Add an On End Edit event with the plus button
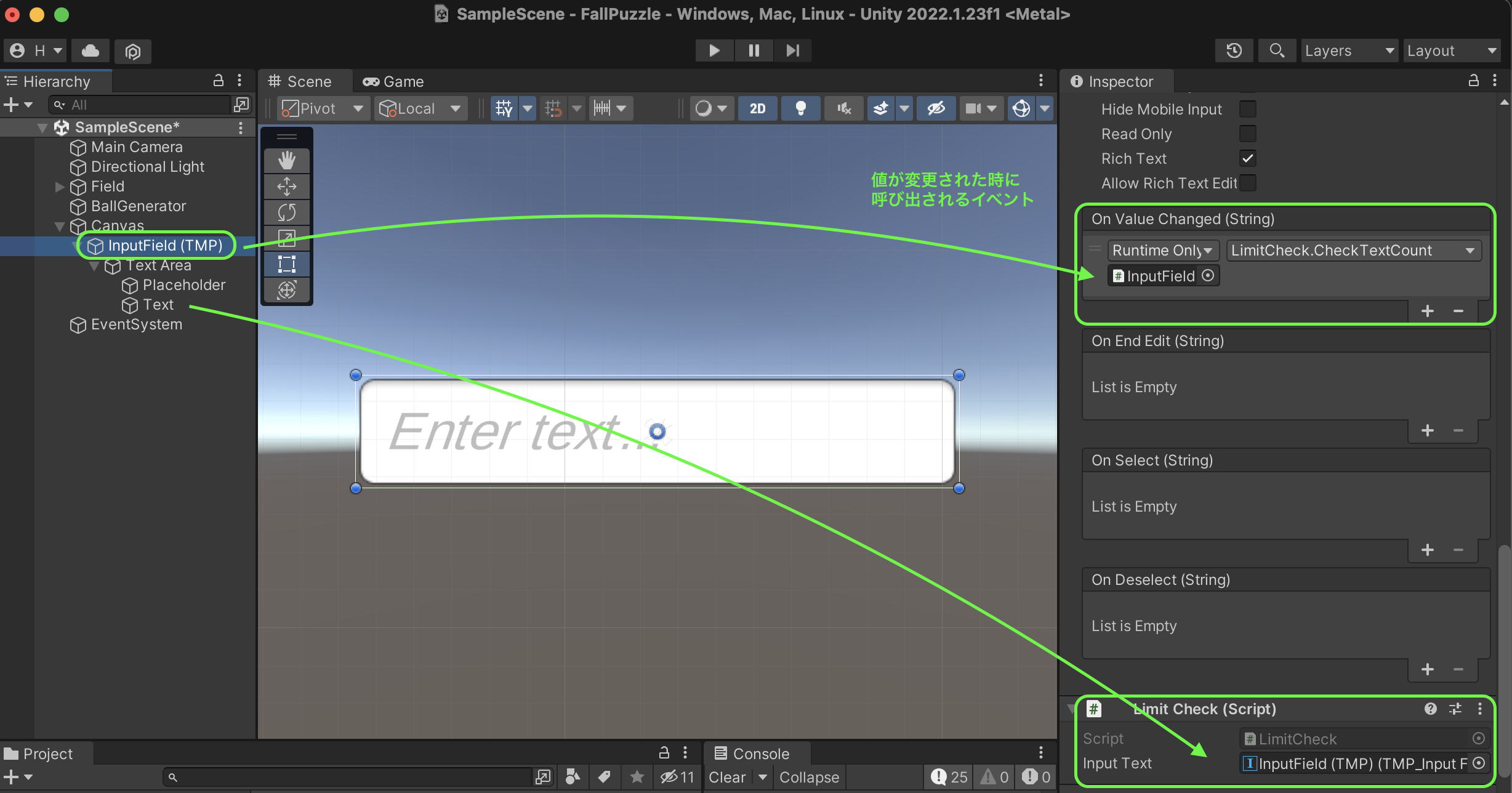This screenshot has height=793, width=1512. click(1427, 430)
